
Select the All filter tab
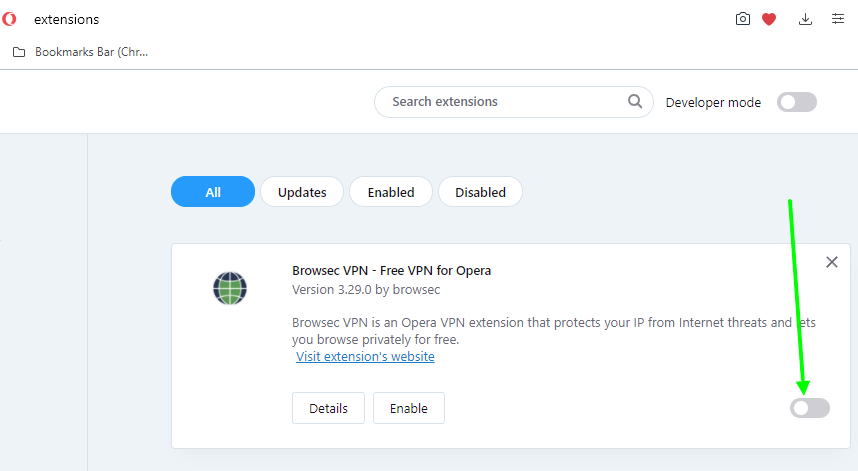point(213,192)
